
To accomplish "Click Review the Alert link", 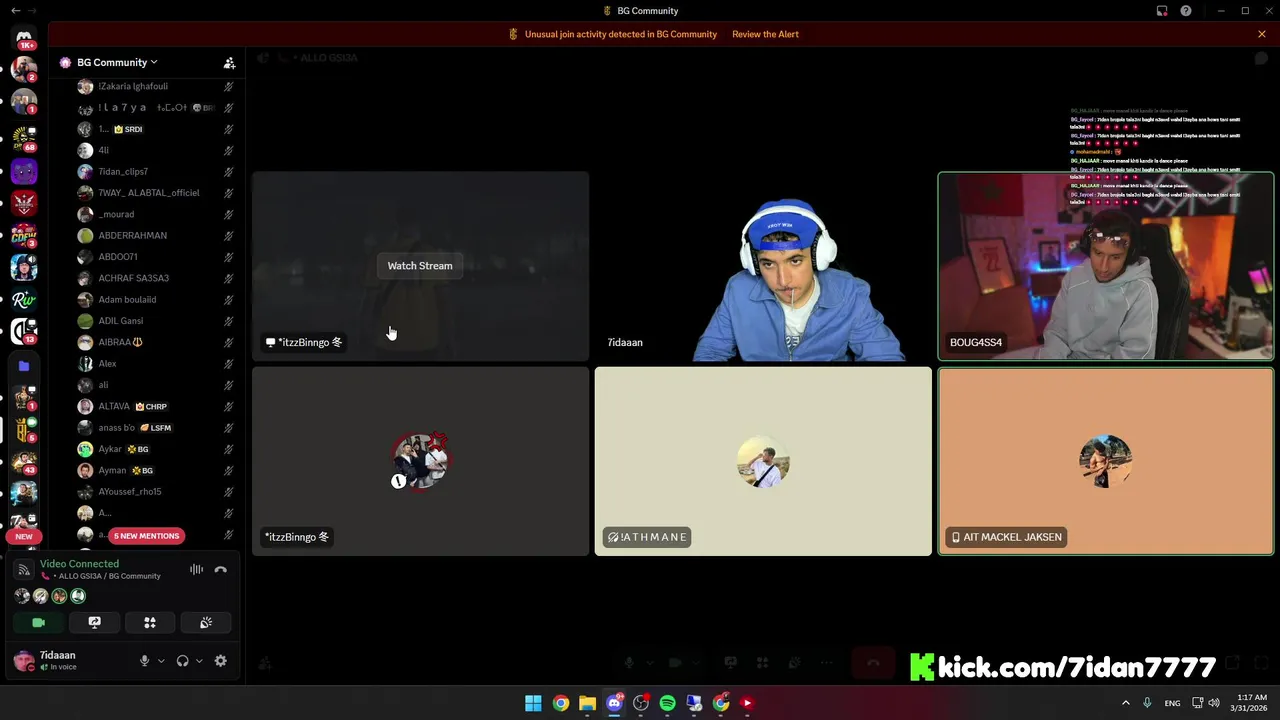I will tap(765, 34).
